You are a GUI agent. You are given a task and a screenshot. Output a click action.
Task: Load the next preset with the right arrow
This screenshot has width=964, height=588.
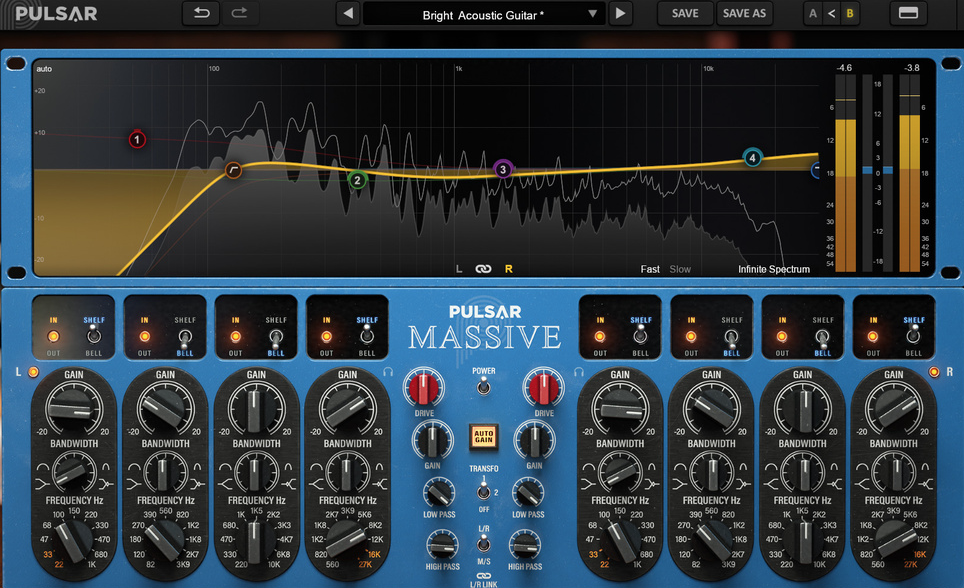[622, 14]
